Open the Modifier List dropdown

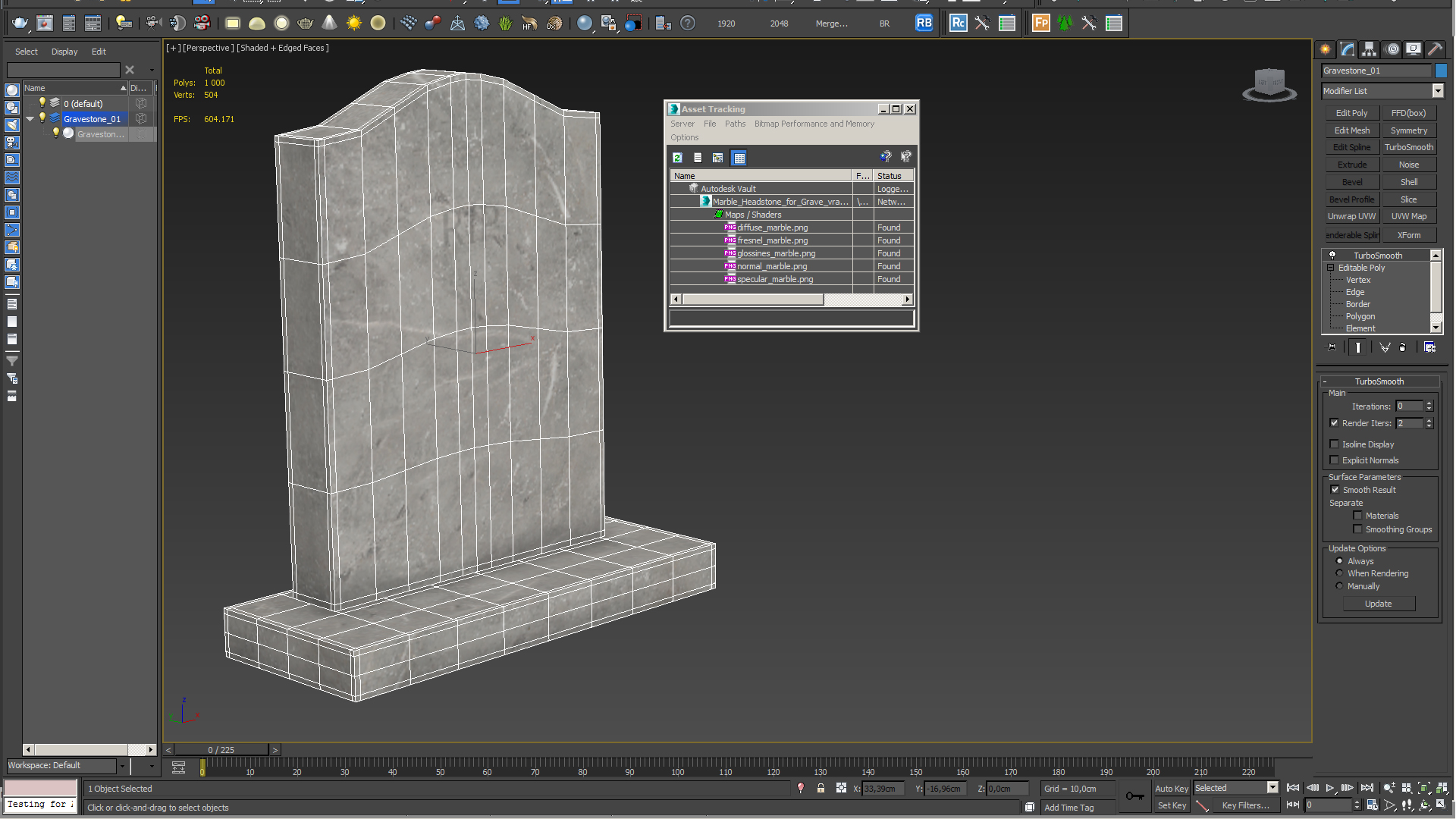[x=1437, y=91]
